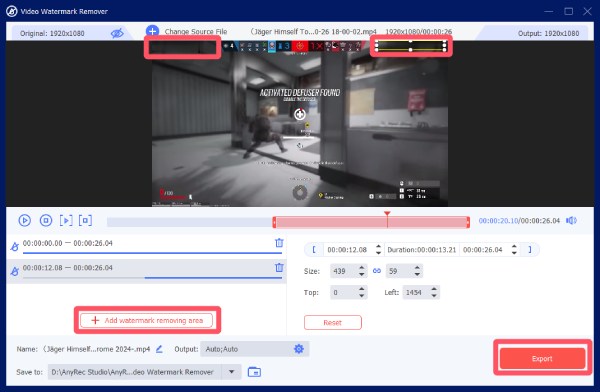Play the video preview
The height and width of the screenshot is (392, 600).
pos(24,220)
